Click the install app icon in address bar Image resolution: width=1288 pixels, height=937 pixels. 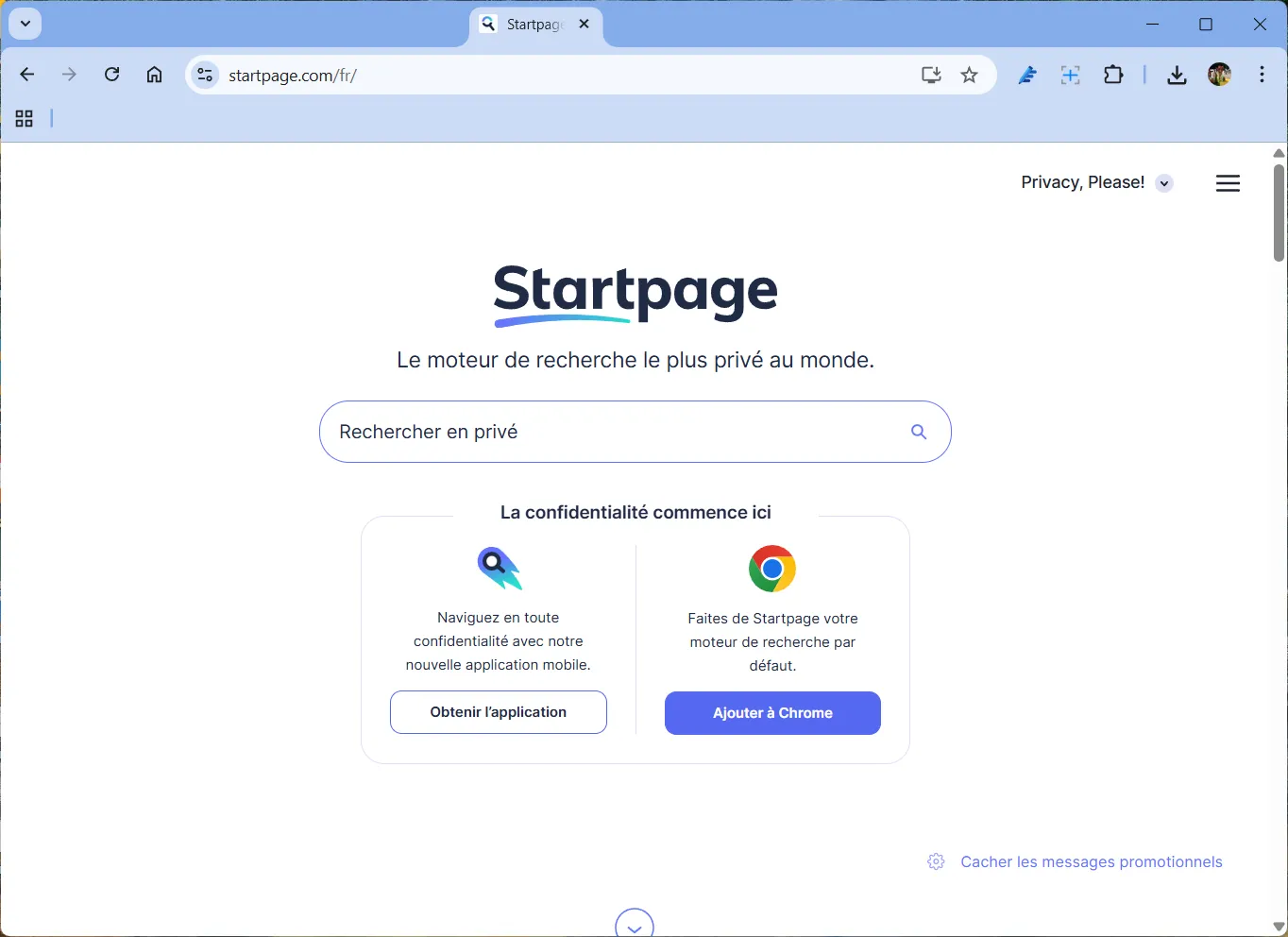tap(931, 75)
